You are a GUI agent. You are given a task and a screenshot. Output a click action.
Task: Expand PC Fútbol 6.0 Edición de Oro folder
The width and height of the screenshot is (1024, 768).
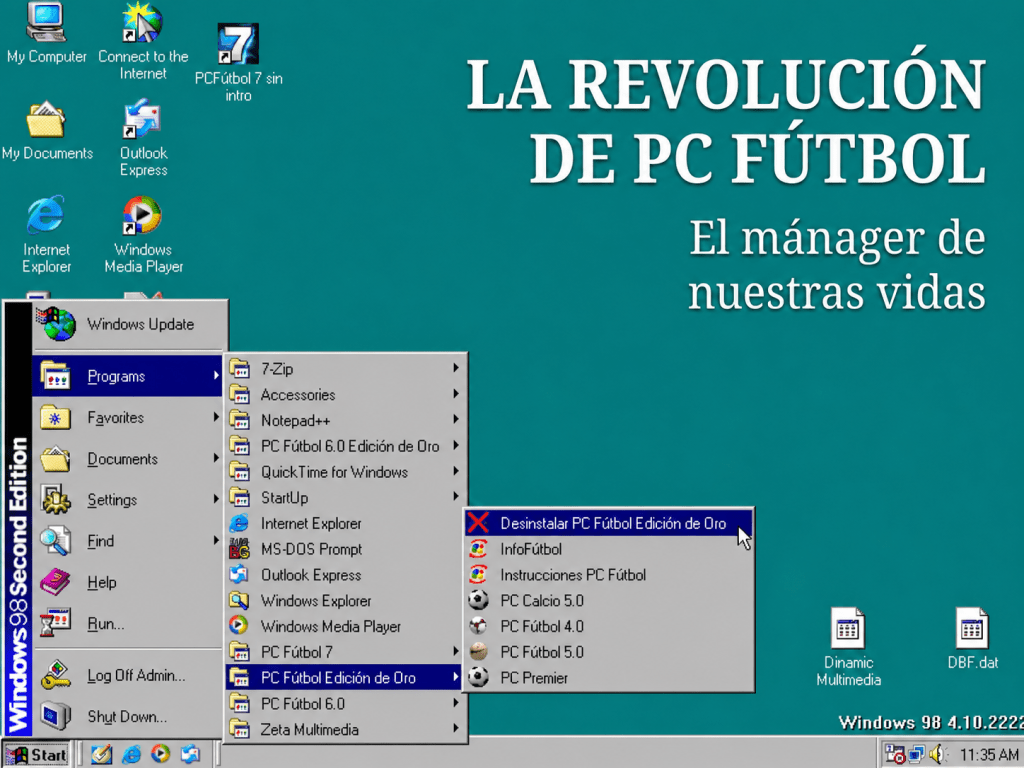345,446
